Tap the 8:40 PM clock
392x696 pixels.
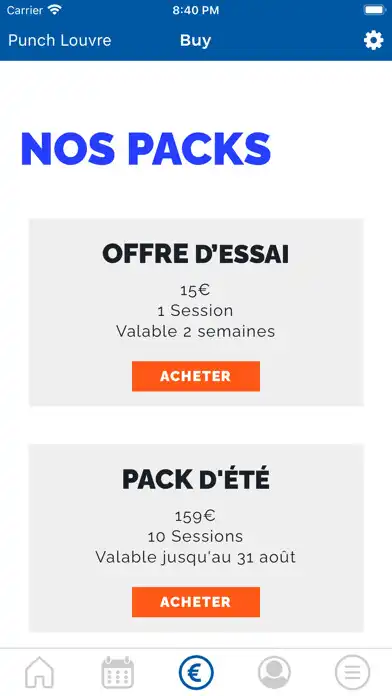click(x=195, y=10)
